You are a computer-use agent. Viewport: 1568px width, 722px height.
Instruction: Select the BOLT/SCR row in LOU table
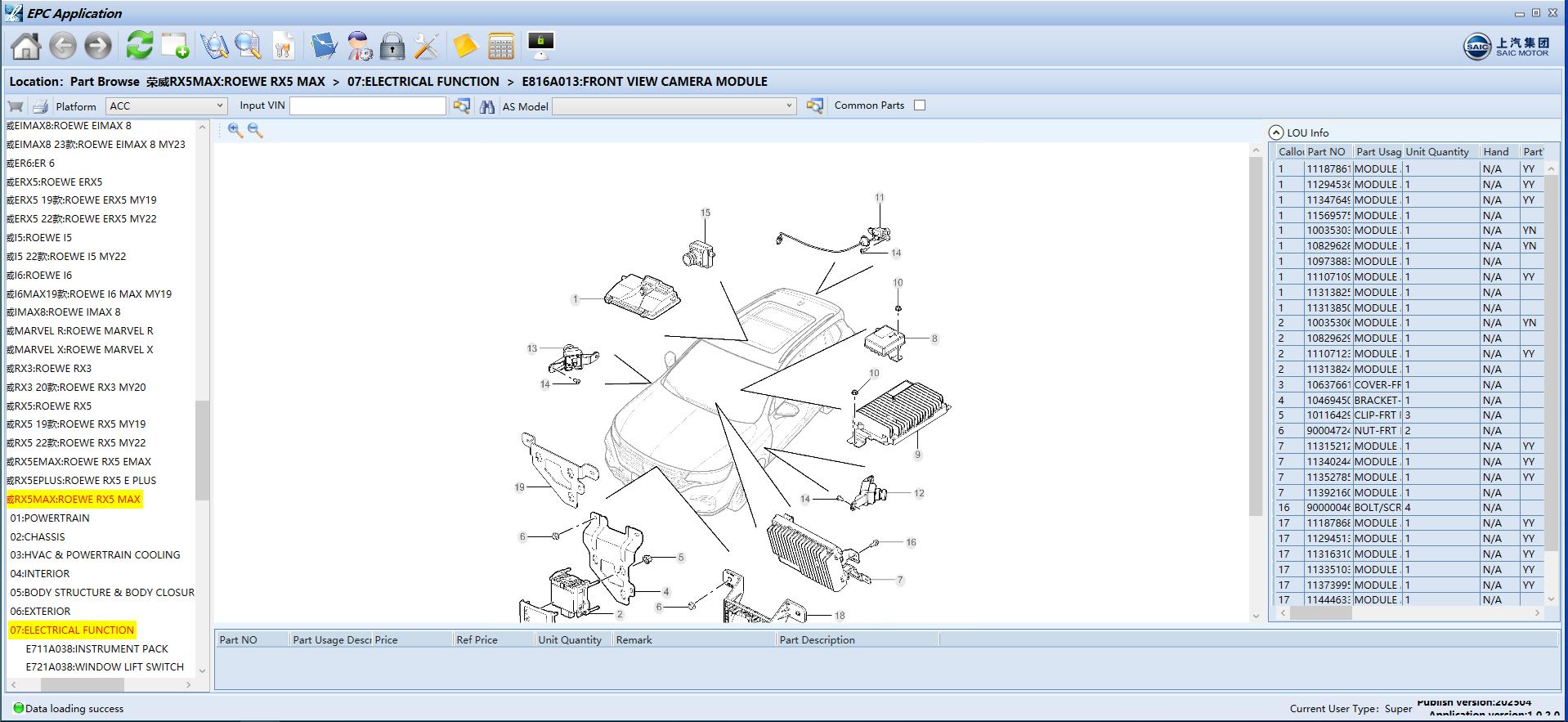(1409, 507)
